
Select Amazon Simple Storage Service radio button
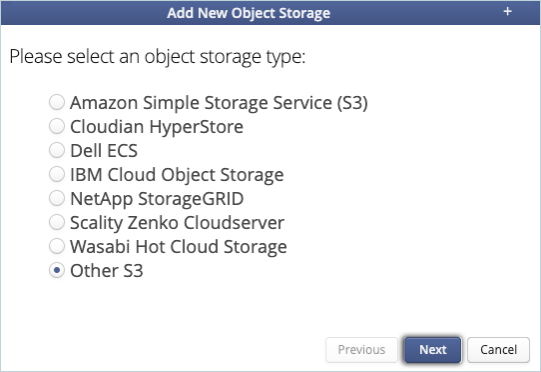(57, 102)
